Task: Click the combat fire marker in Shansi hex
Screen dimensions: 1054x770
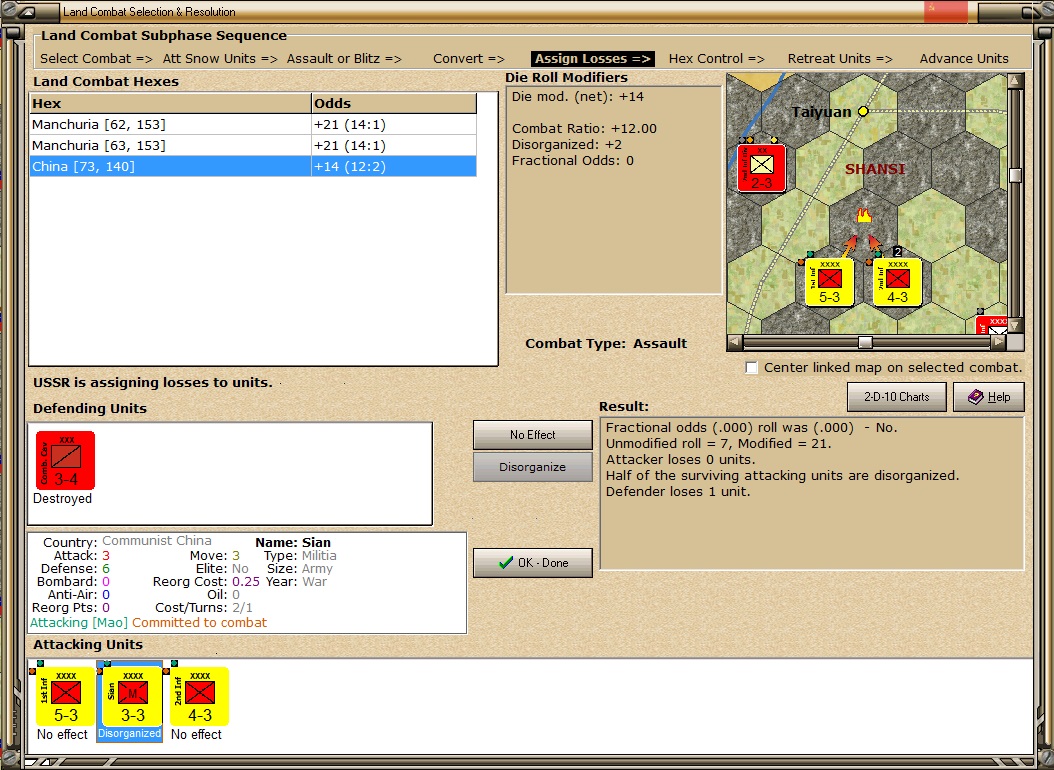Action: pyautogui.click(x=864, y=215)
